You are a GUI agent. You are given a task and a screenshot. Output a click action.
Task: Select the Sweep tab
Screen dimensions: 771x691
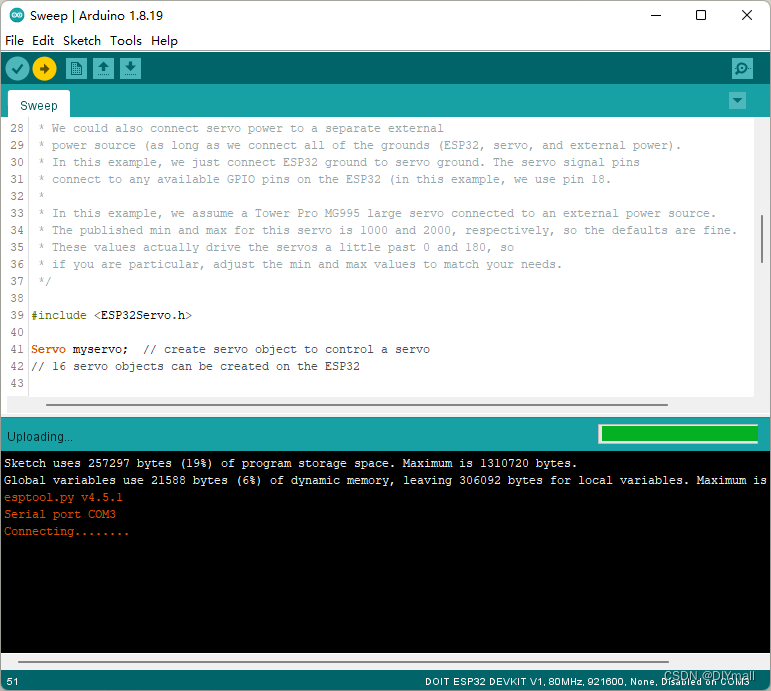39,105
